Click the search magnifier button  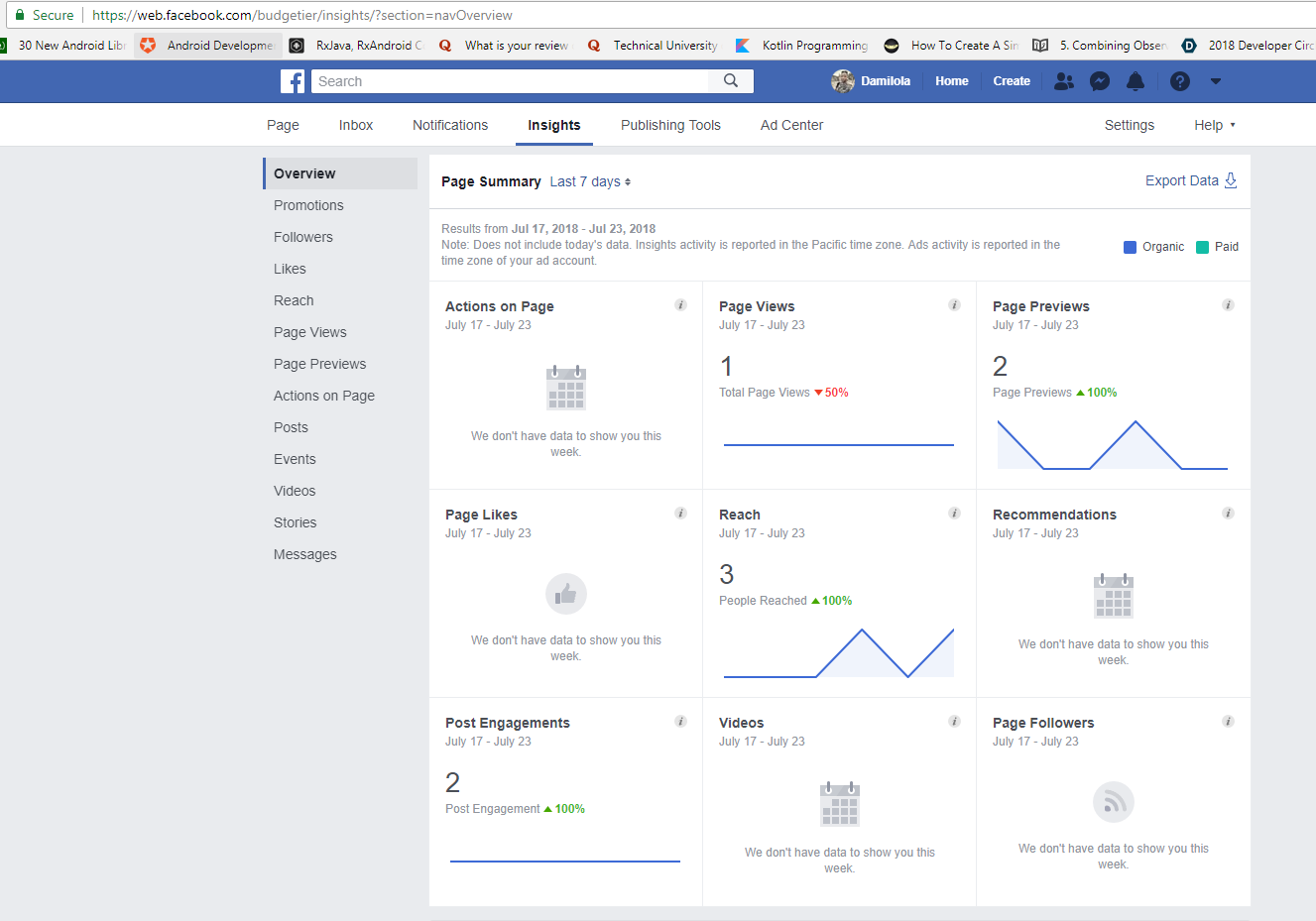(731, 81)
